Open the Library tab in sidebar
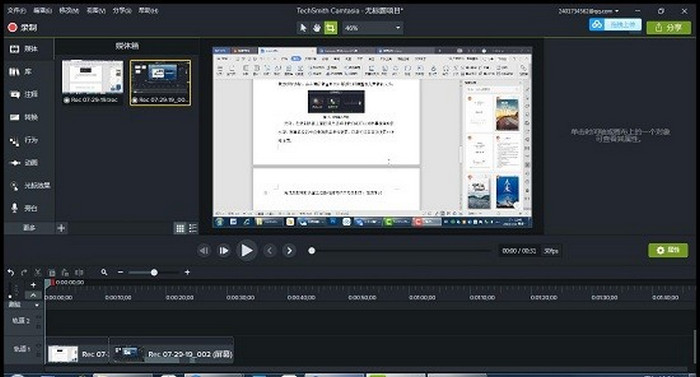Screen dimensions: 700x377 coord(29,71)
